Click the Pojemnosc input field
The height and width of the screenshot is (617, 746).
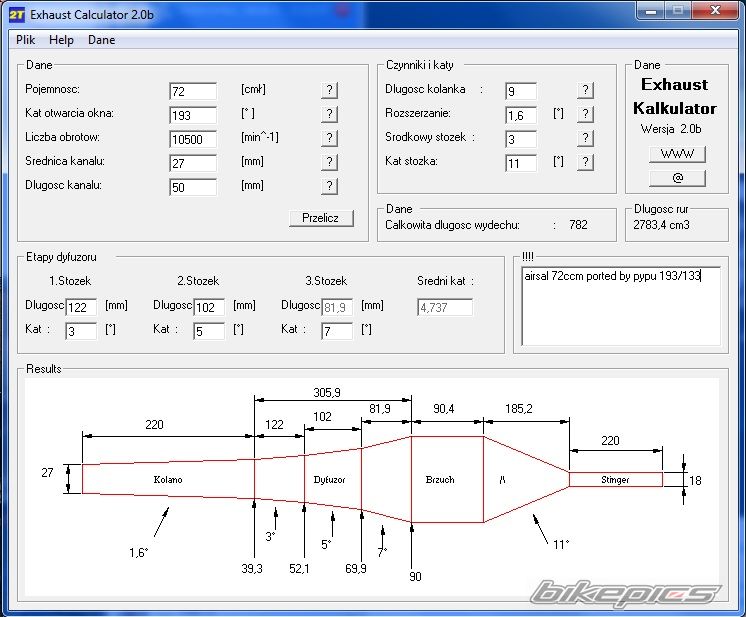193,91
